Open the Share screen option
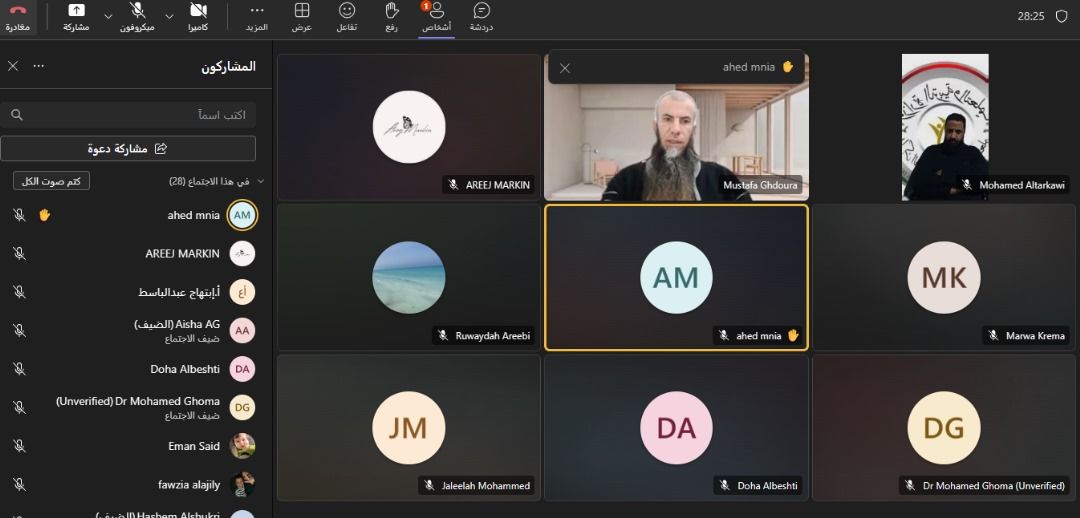1080x518 pixels. [x=76, y=16]
